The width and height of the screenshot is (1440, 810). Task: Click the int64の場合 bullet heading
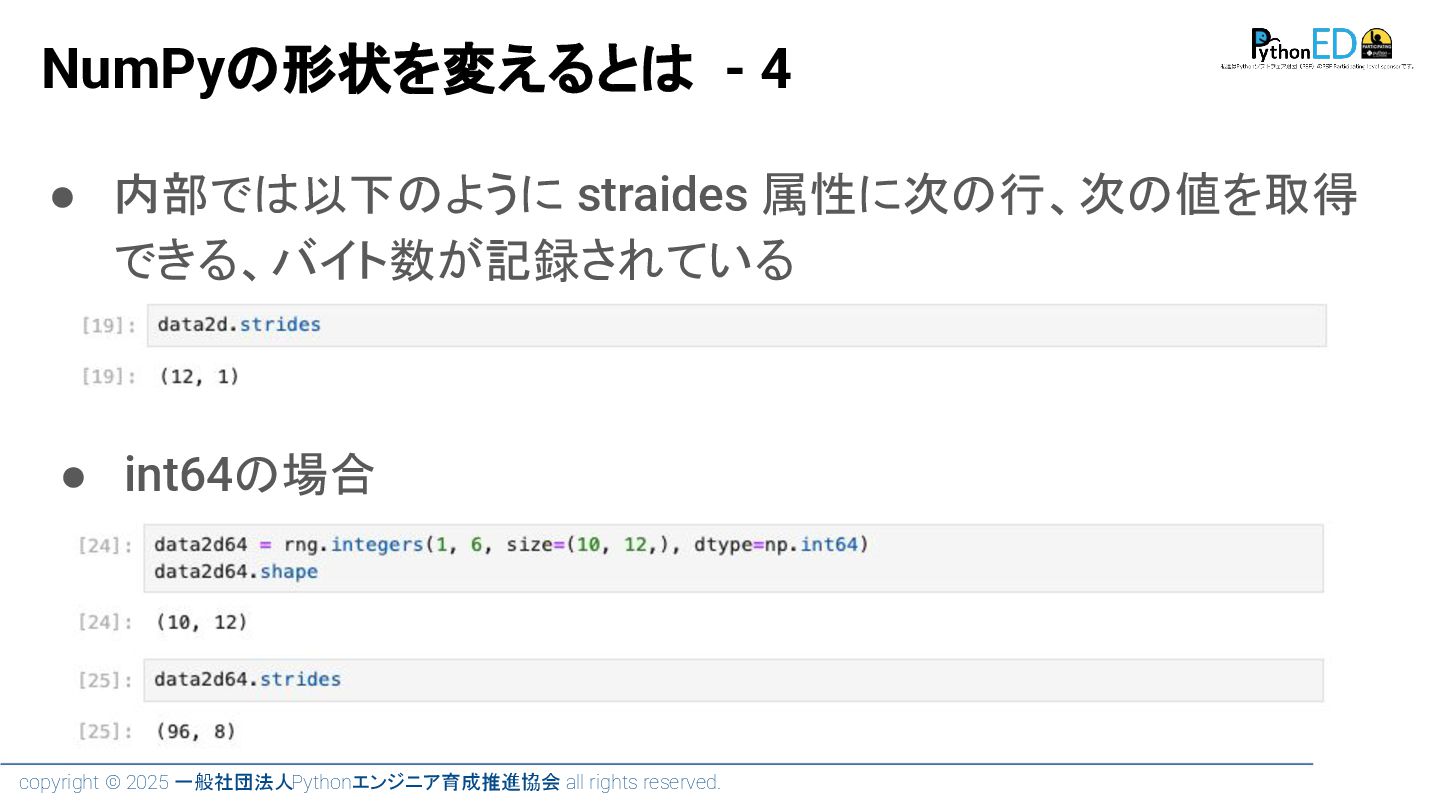click(x=249, y=474)
